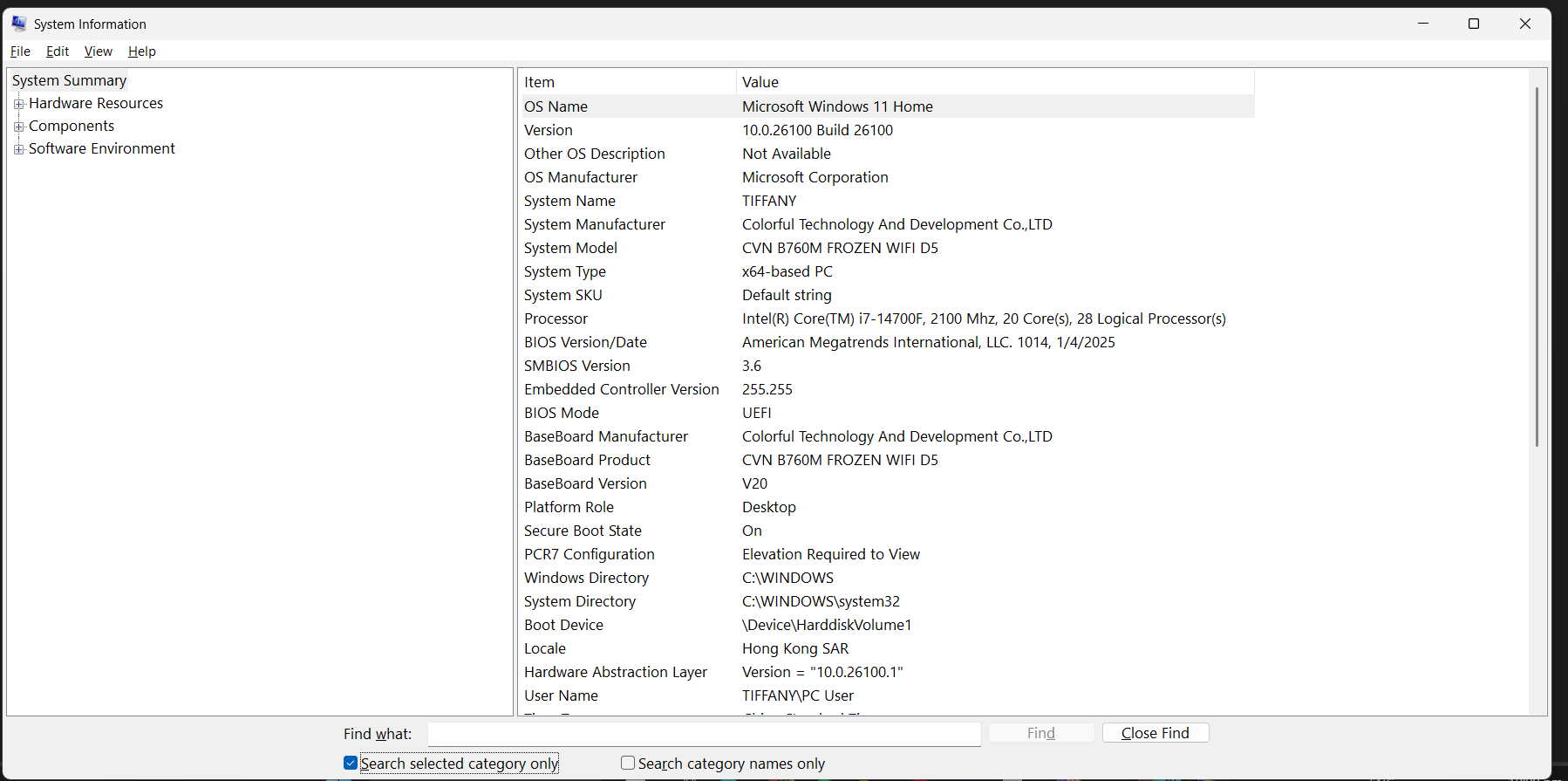Select the Version row item
This screenshot has height=781, width=1568.
[x=888, y=130]
